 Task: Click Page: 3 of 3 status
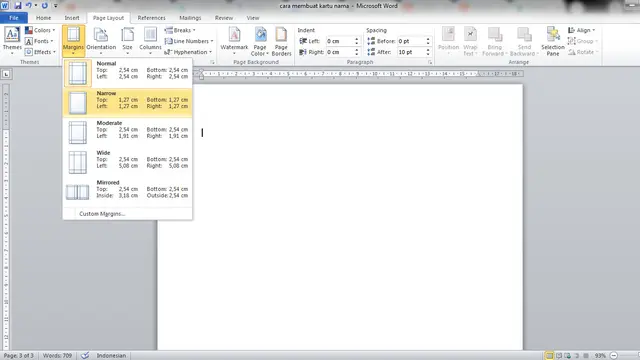[x=19, y=356]
